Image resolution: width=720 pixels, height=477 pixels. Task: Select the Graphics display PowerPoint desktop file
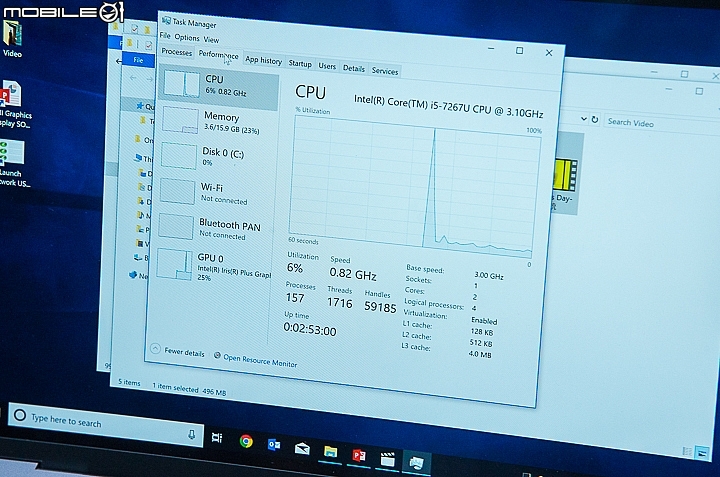[x=15, y=105]
